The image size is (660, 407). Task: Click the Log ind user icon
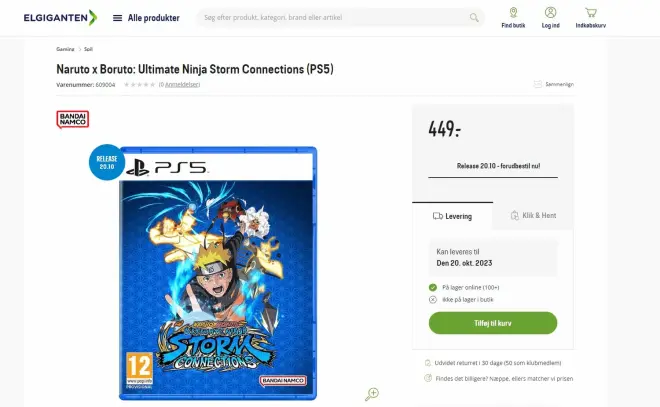[551, 17]
